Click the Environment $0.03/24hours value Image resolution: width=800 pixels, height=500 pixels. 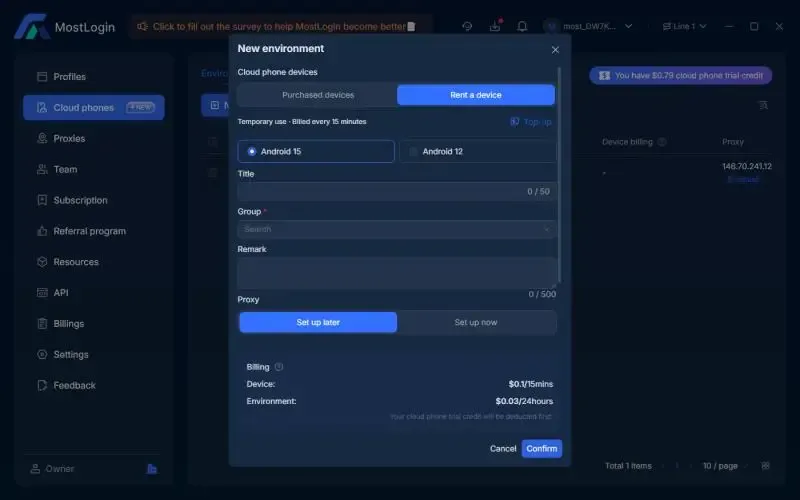click(524, 401)
